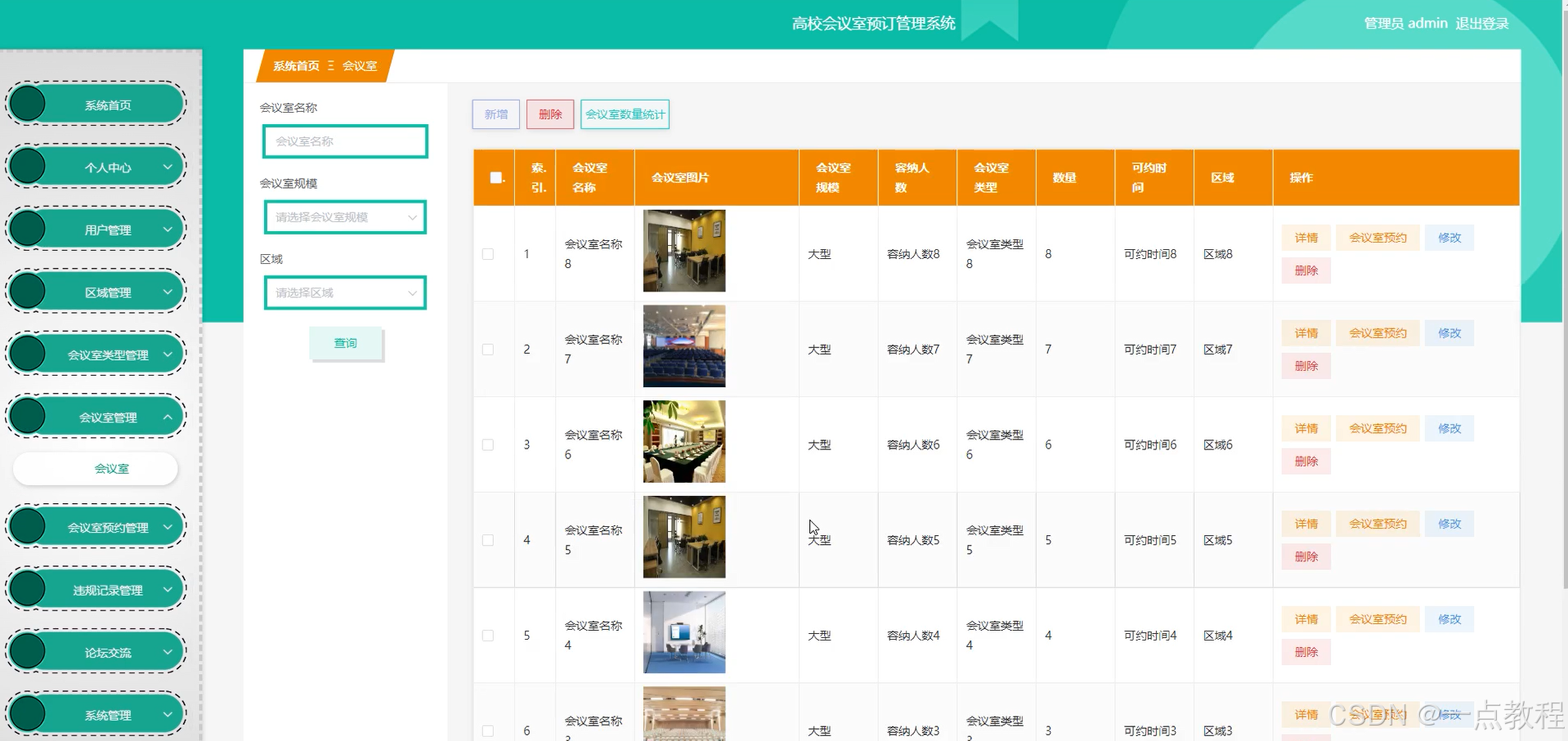This screenshot has height=741, width=1568.
Task: Open the photo of 会议室名称6
Action: [x=684, y=441]
